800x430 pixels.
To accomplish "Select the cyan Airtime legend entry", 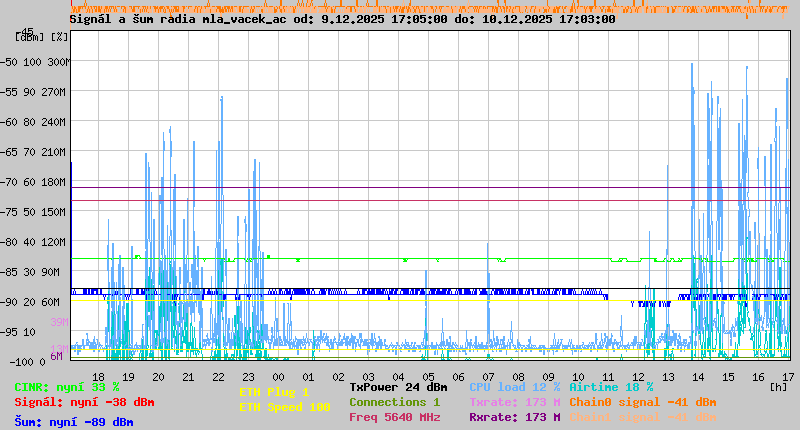I will pos(611,387).
